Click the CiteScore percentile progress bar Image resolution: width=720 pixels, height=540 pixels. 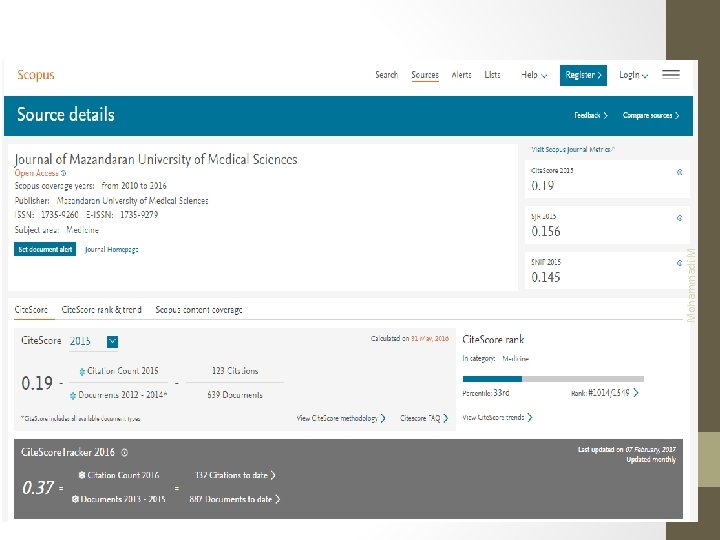553,379
